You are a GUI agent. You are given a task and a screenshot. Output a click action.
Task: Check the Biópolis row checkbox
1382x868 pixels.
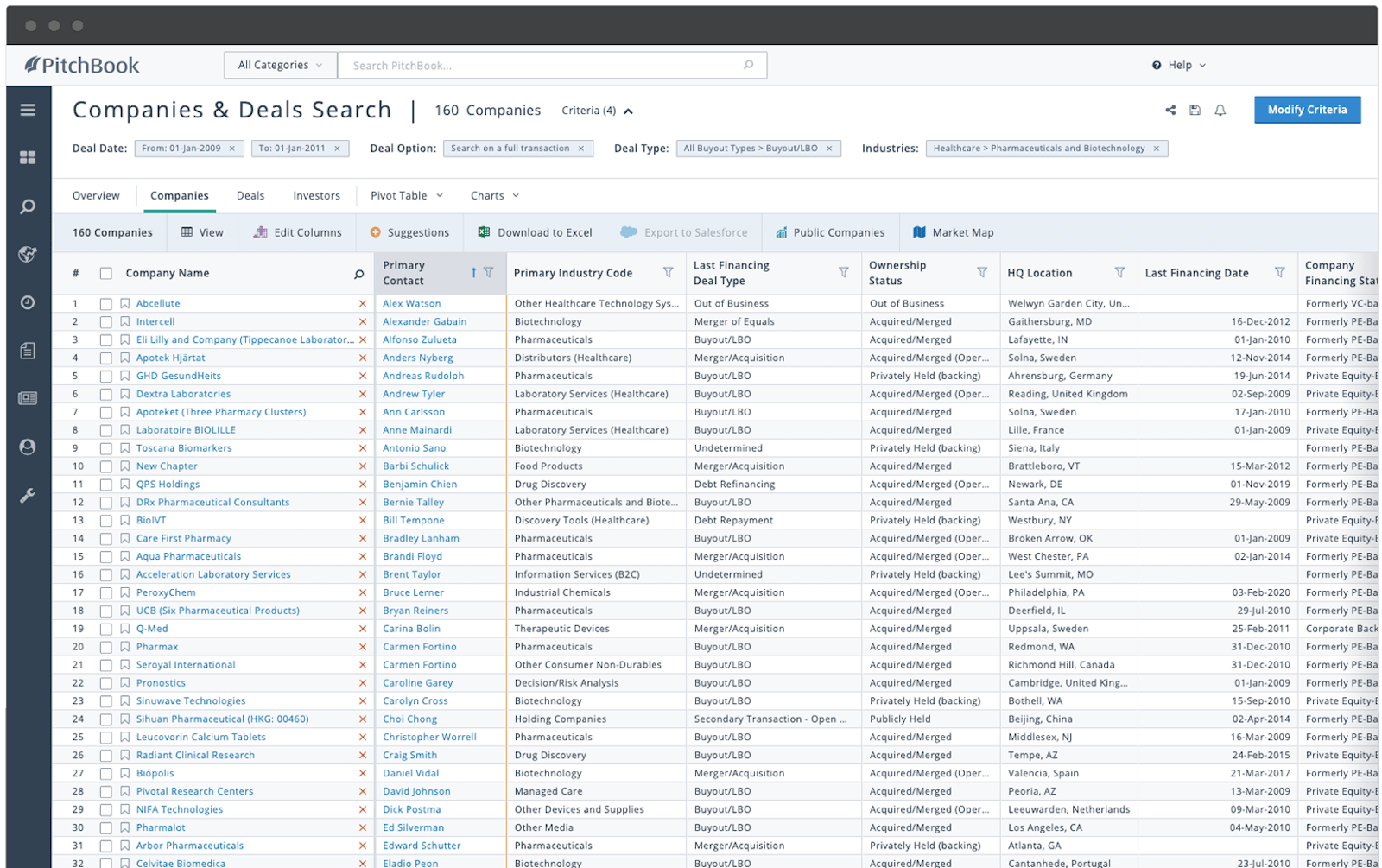[105, 774]
